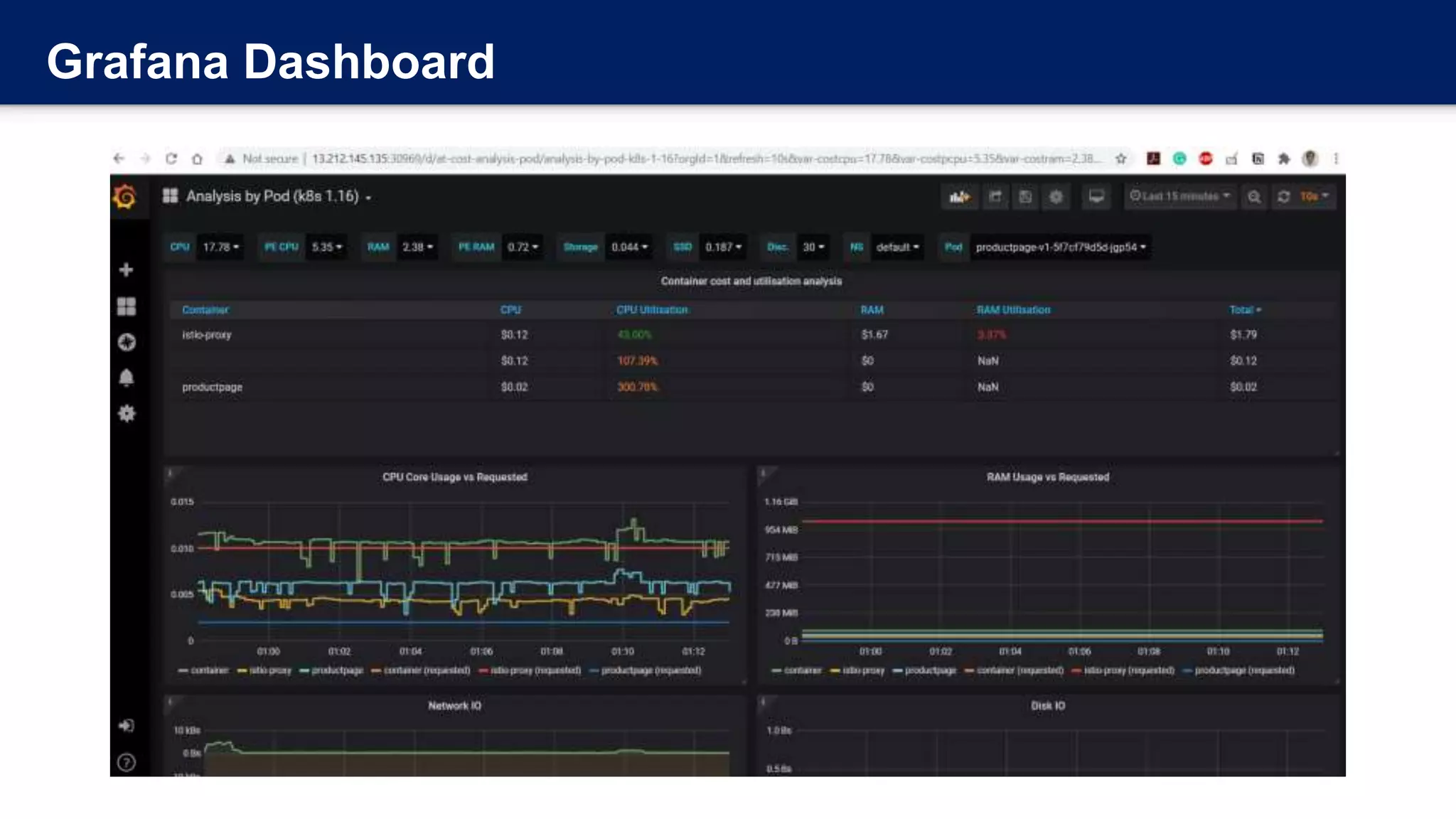
Task: Open the Configuration gear in sidebar
Action: pos(127,414)
